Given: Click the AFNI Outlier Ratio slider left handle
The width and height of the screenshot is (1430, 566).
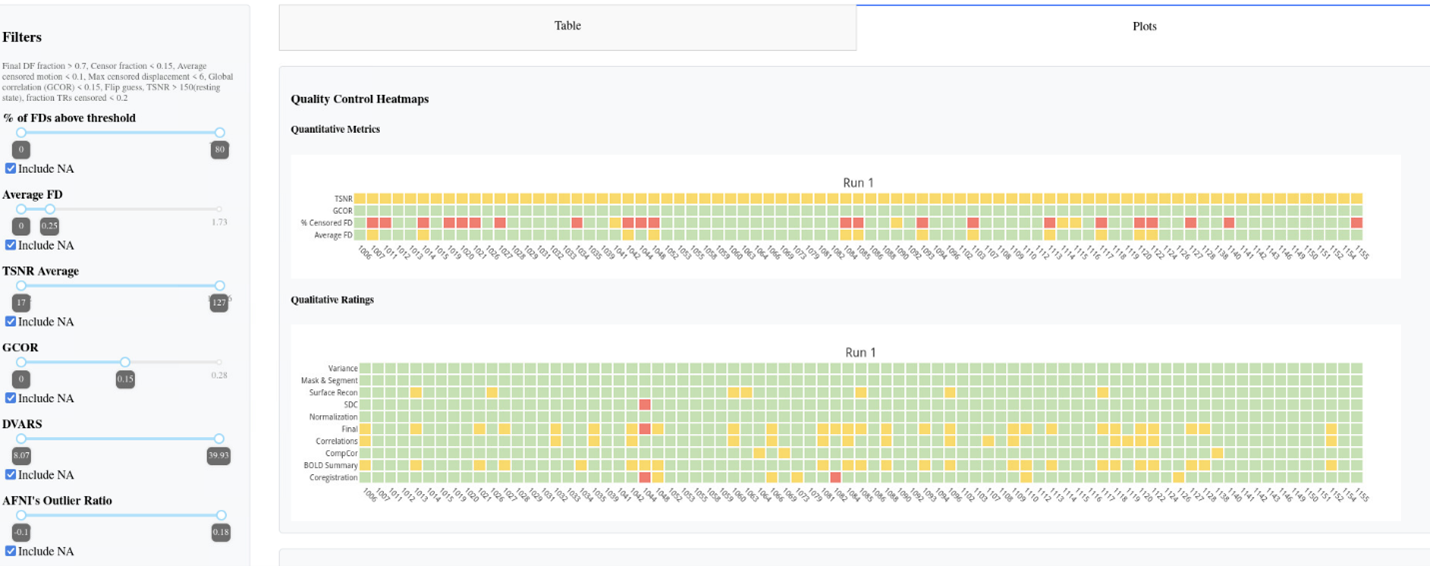Looking at the screenshot, I should click(21, 515).
